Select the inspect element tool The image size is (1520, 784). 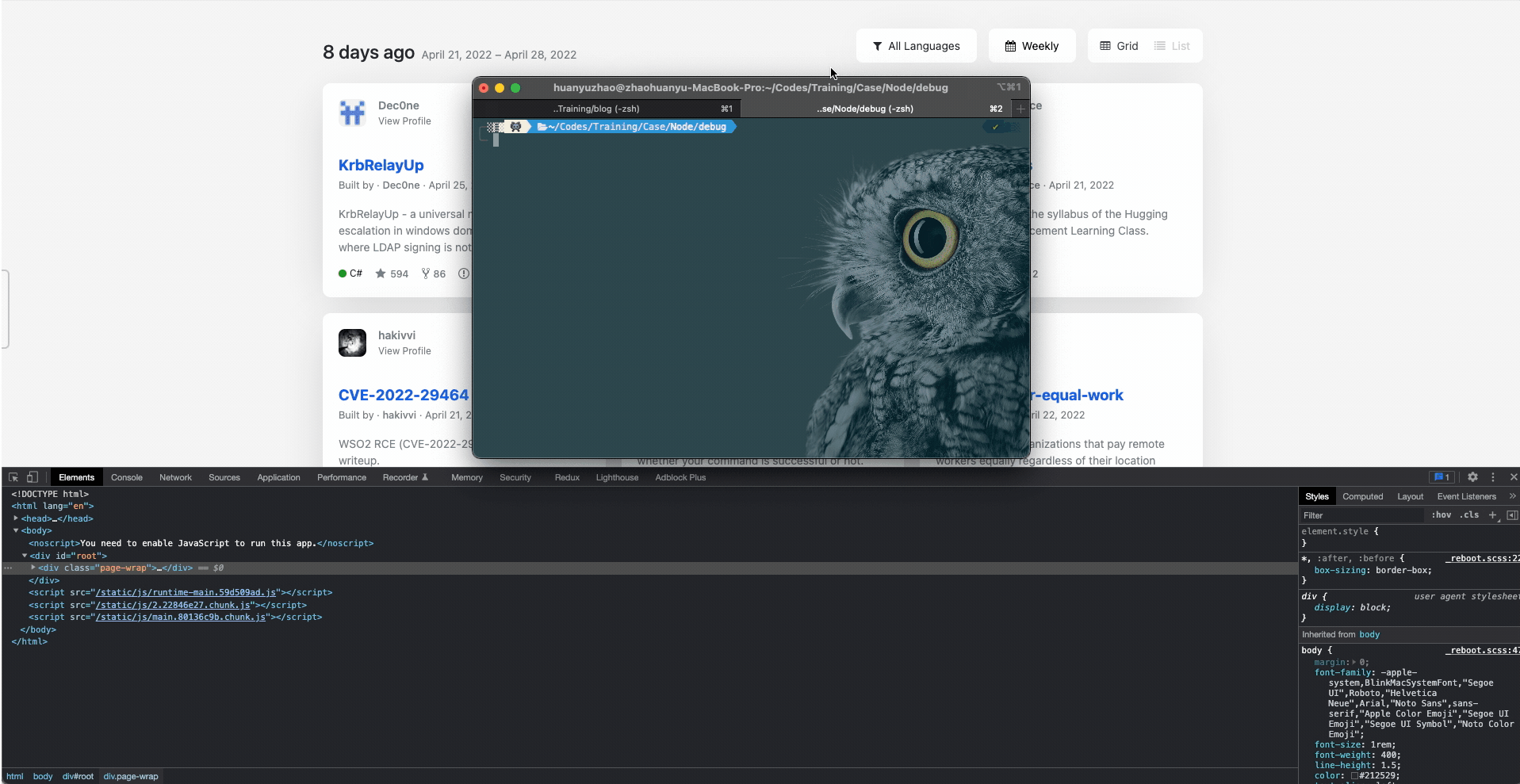point(12,476)
